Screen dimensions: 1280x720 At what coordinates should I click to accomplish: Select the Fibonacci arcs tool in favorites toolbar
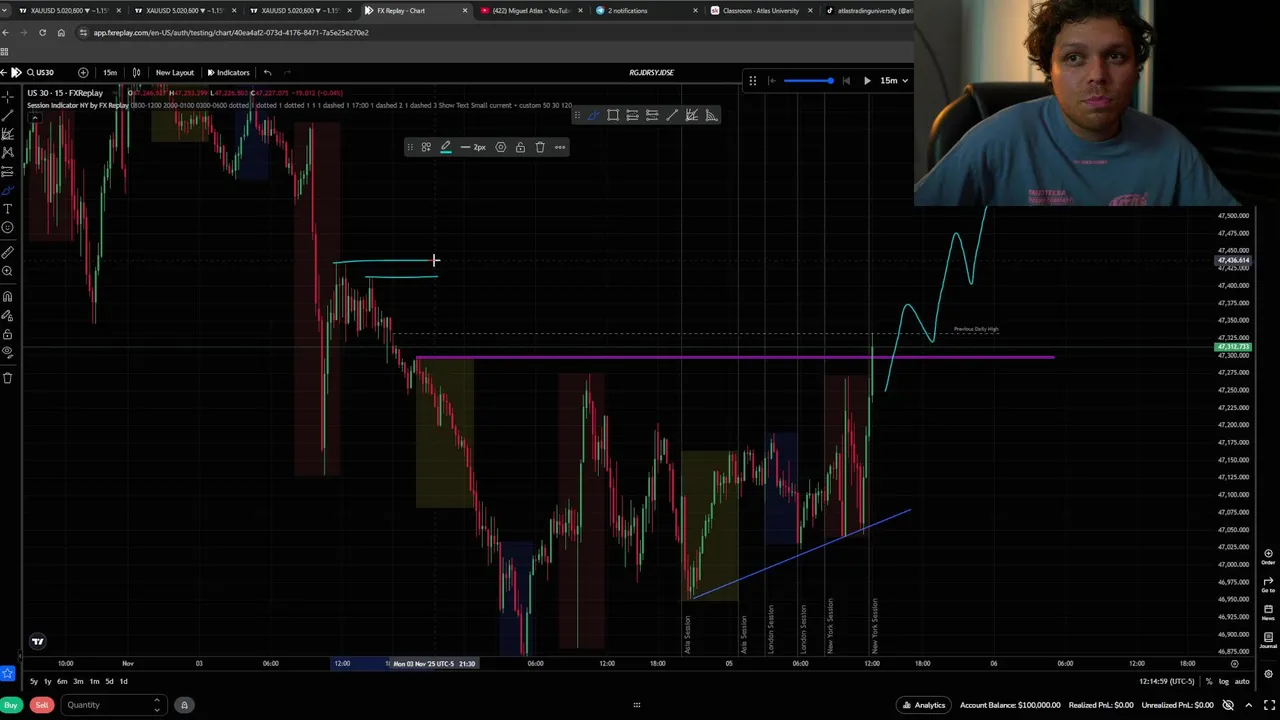(711, 115)
